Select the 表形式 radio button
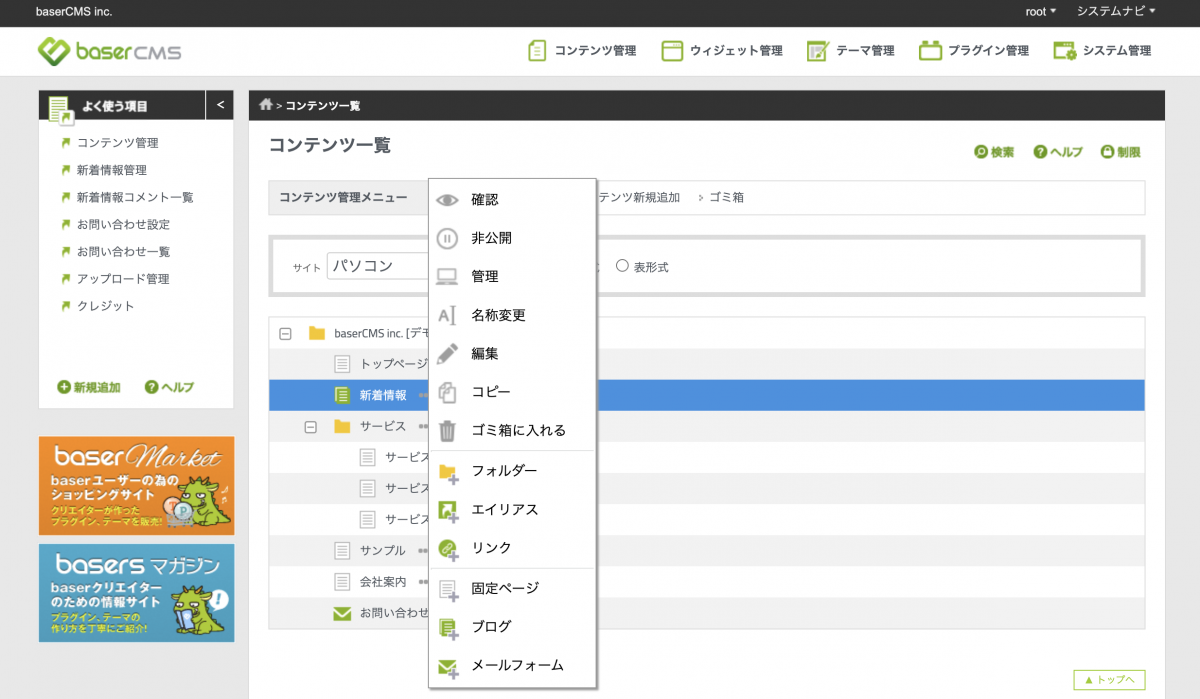Image resolution: width=1200 pixels, height=699 pixels. coord(622,266)
